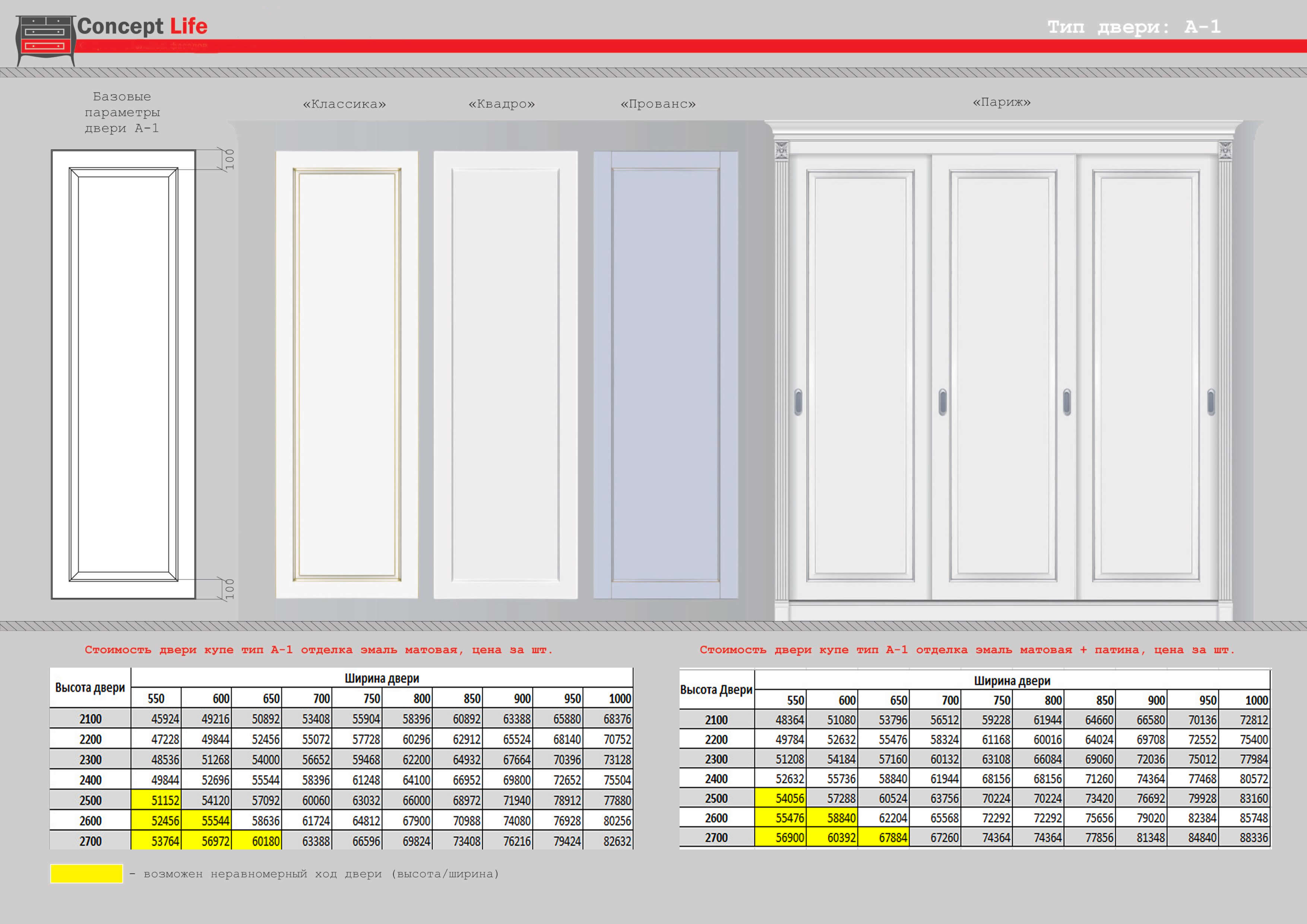Click the 'Ширина двери' header of left table
The height and width of the screenshot is (924, 1307).
(x=382, y=678)
